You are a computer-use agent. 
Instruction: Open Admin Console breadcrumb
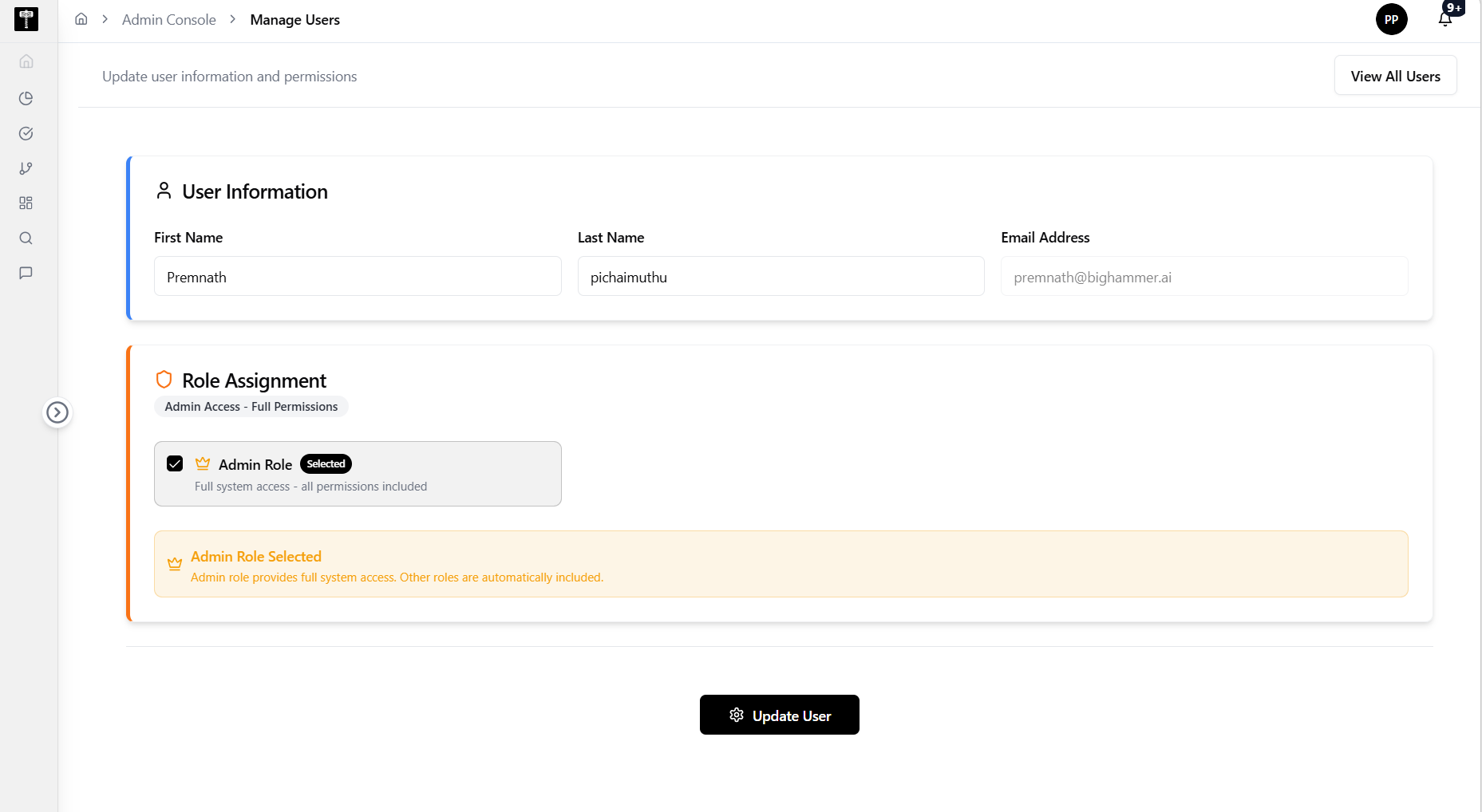[169, 20]
